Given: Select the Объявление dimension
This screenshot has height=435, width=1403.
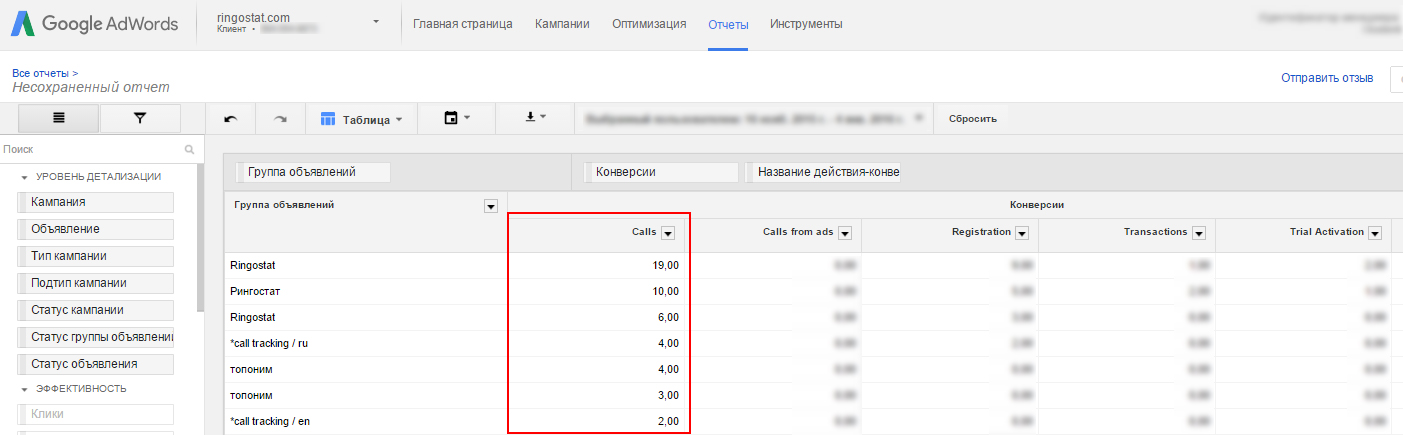Looking at the screenshot, I should [x=96, y=229].
